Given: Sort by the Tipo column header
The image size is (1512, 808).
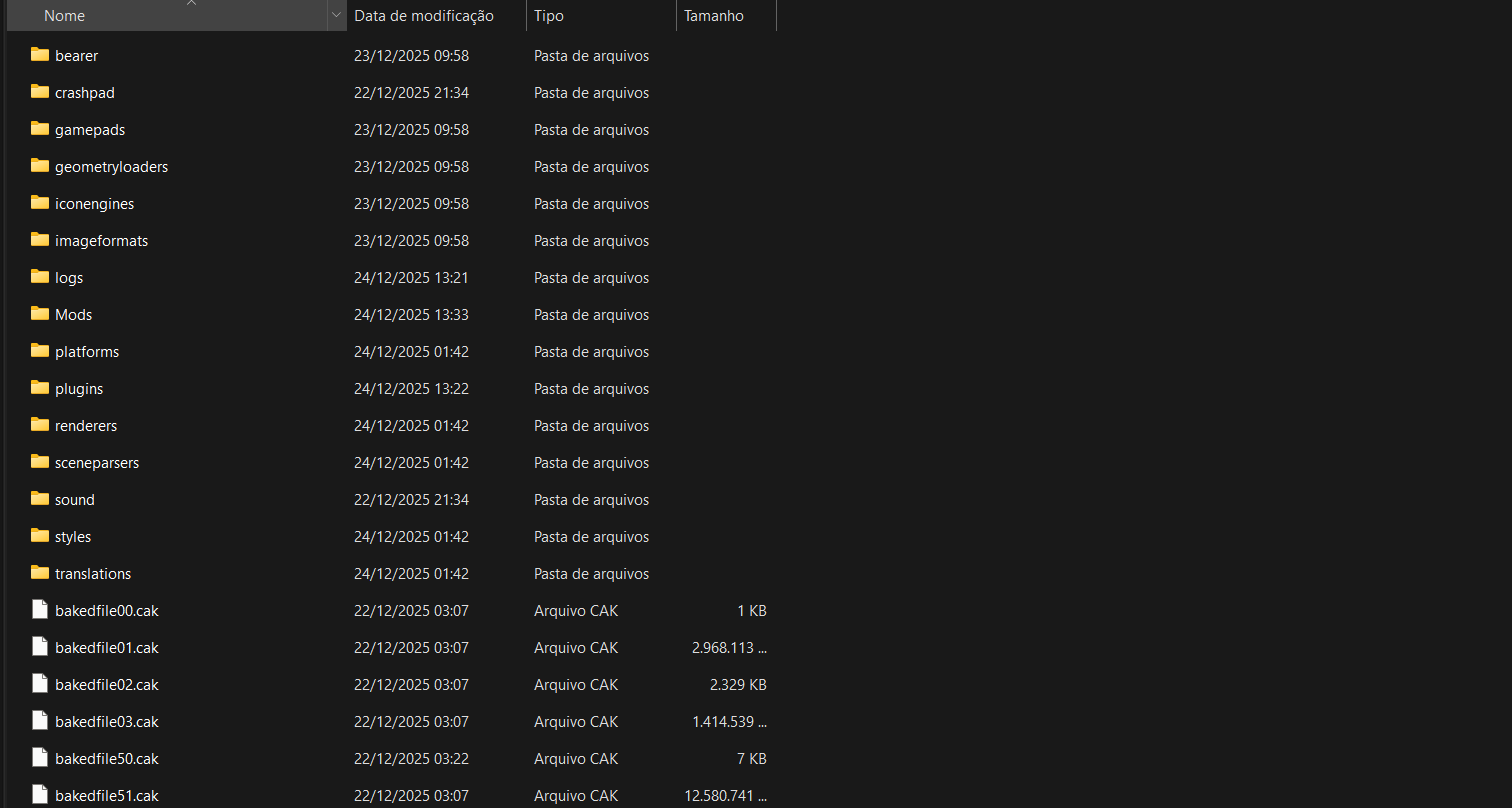Looking at the screenshot, I should tap(602, 16).
